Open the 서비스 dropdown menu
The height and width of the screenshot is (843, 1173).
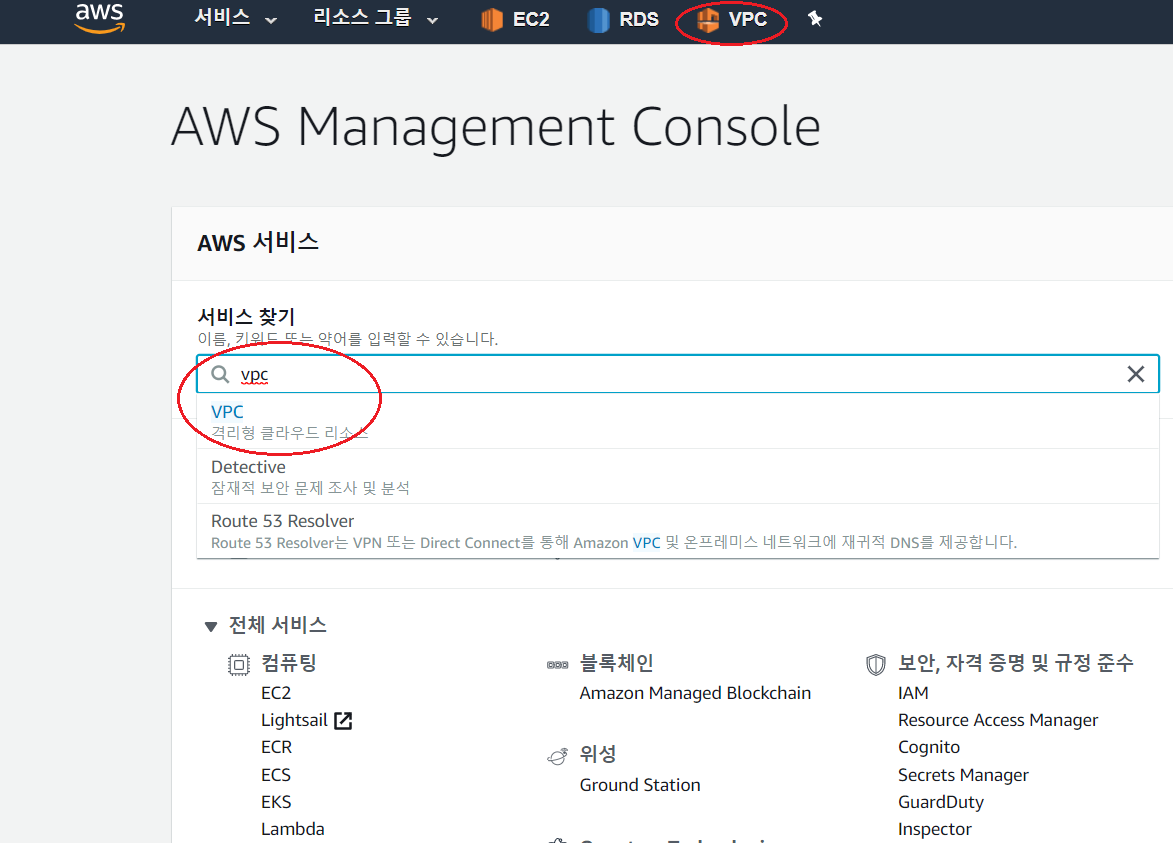tap(236, 18)
